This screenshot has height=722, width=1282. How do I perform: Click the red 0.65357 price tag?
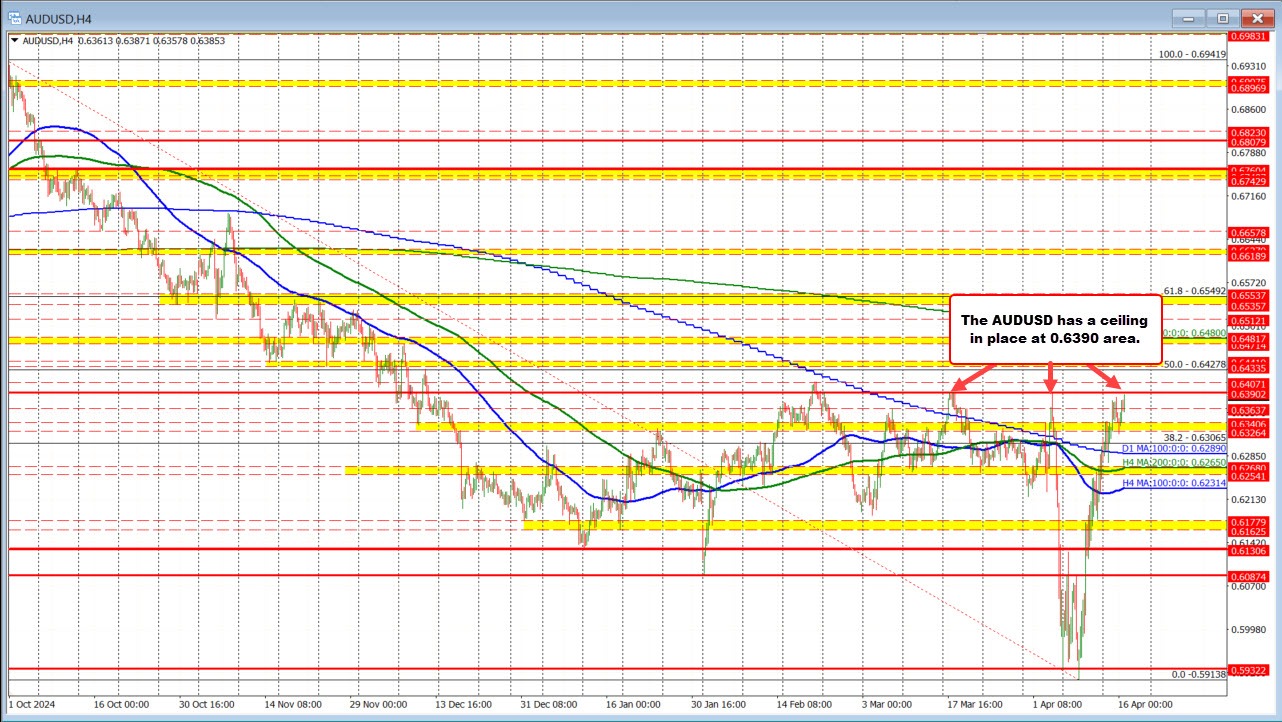(1250, 305)
